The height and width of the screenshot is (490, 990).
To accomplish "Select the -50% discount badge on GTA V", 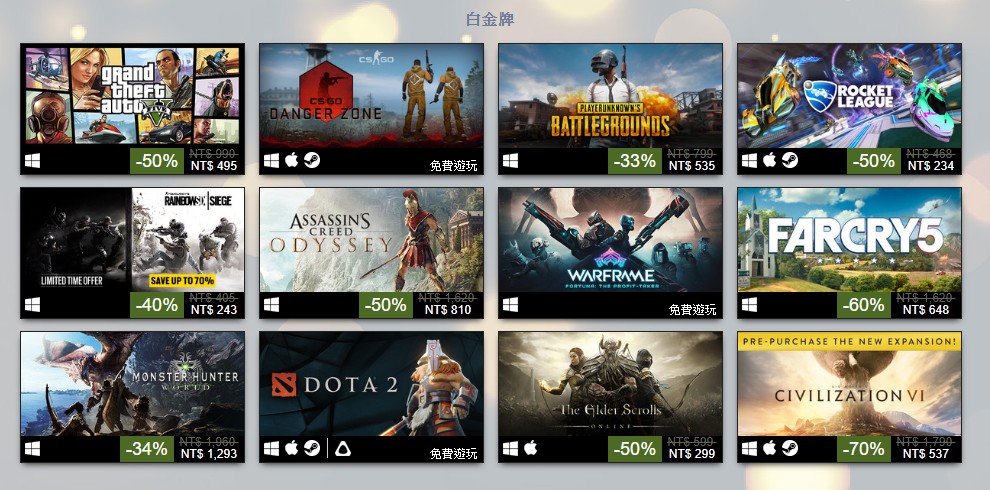I will [157, 161].
